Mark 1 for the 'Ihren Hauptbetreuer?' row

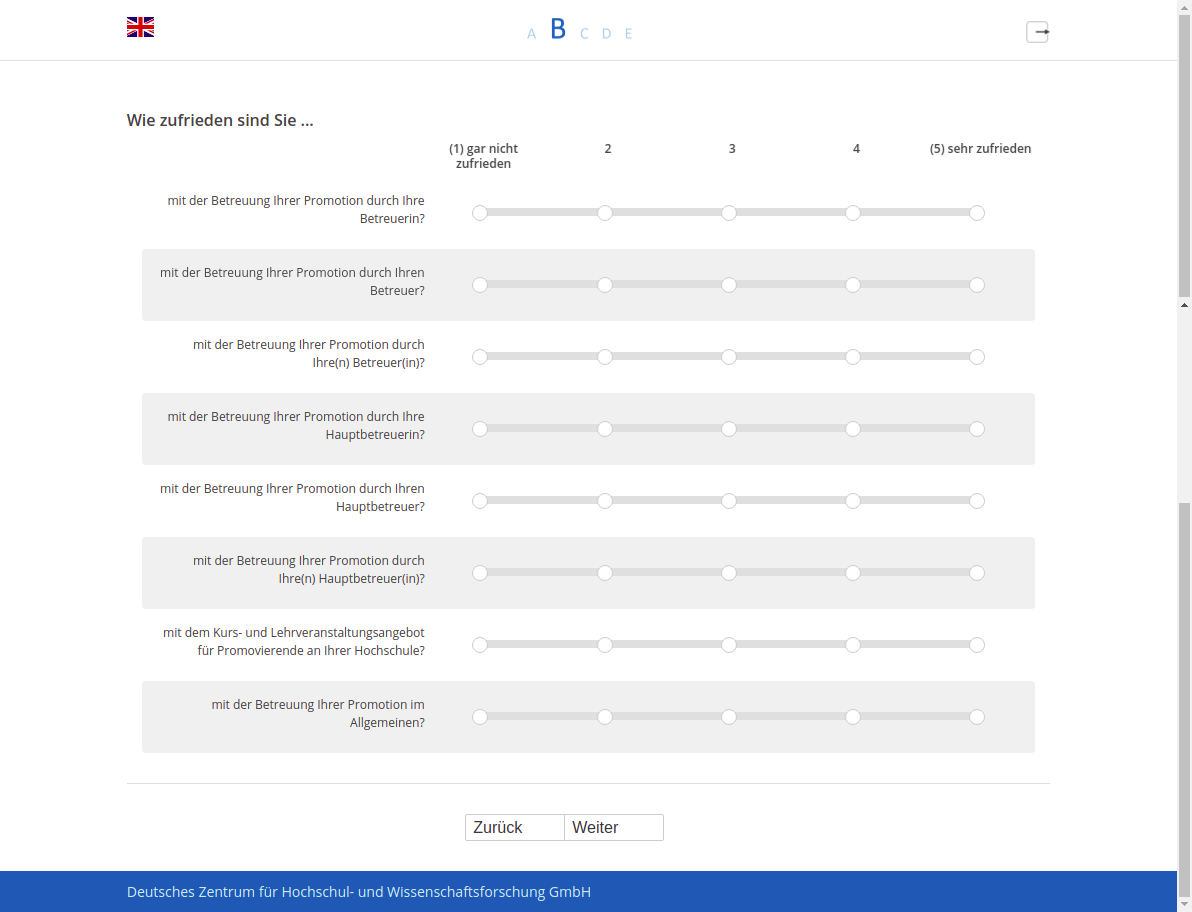point(480,501)
